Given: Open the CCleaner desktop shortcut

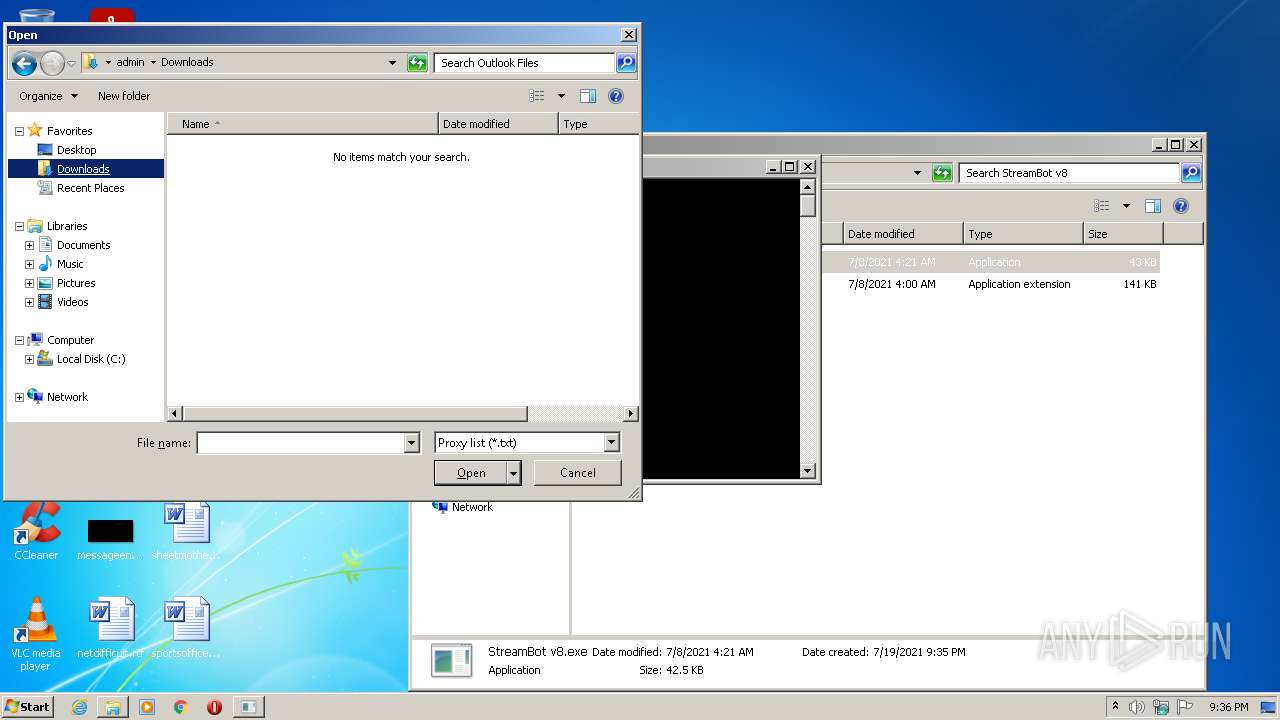Looking at the screenshot, I should (37, 530).
